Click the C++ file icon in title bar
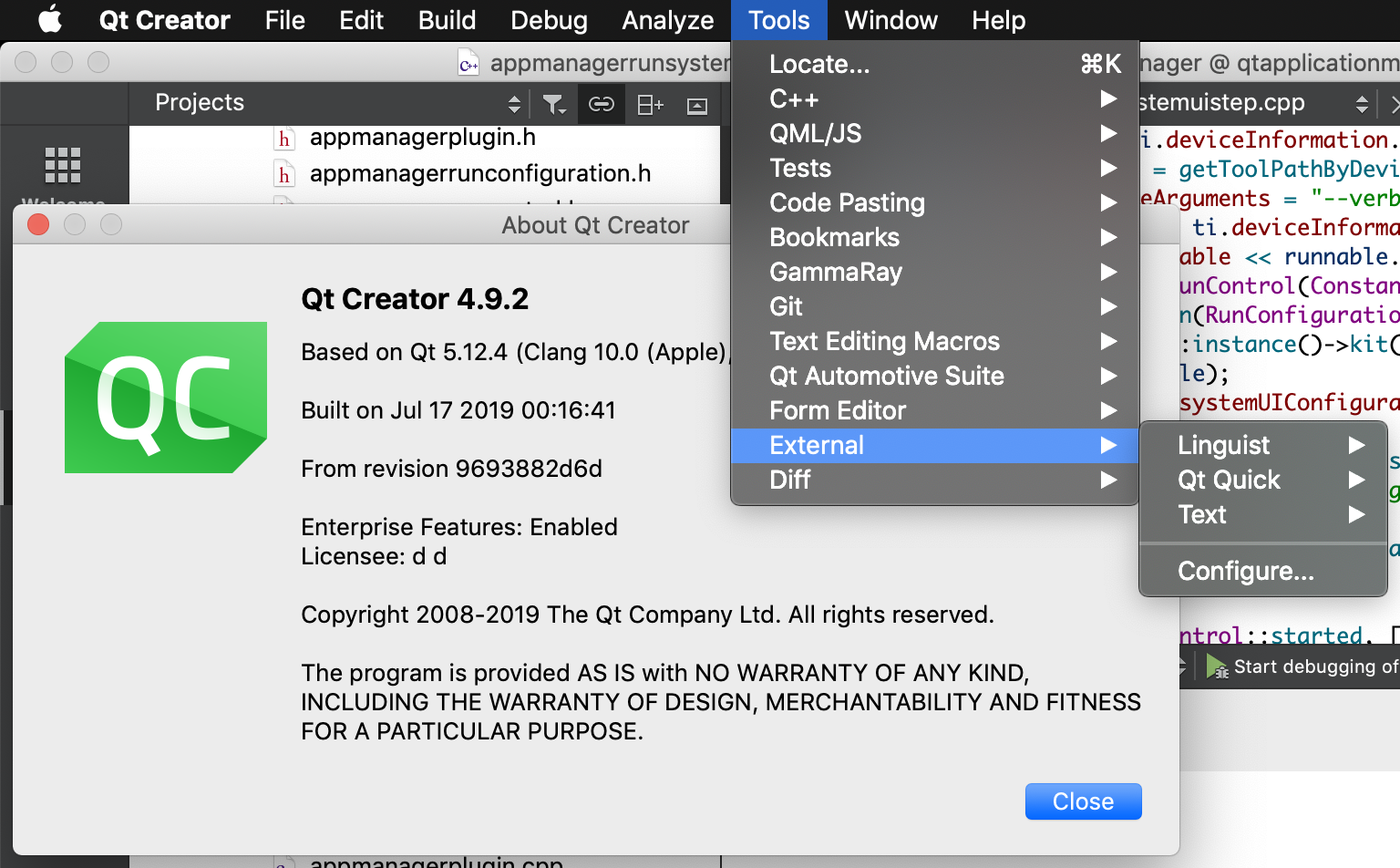The height and width of the screenshot is (868, 1400). (x=468, y=63)
